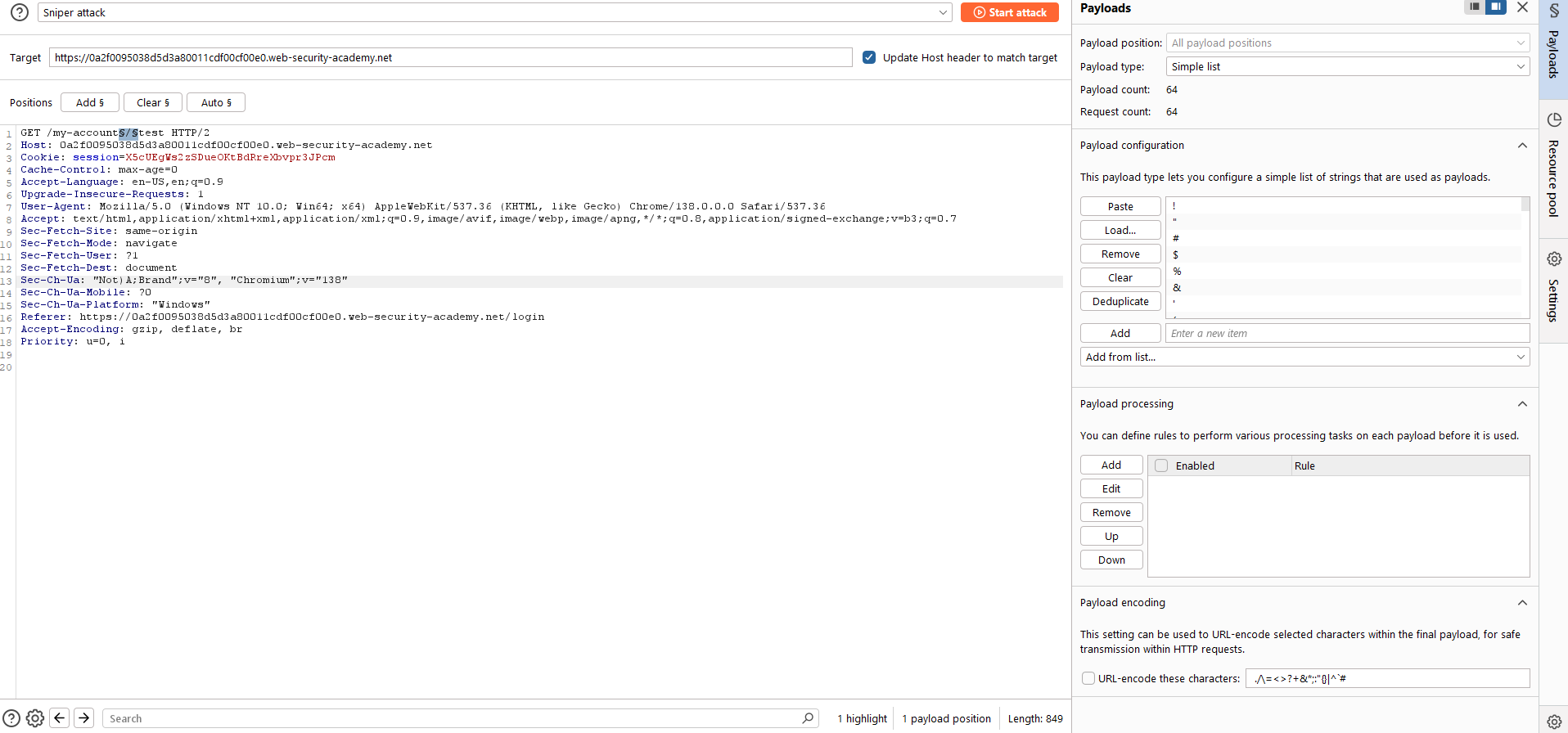This screenshot has height=733, width=1568.
Task: Open the Payload type Simple list dropdown
Action: (x=1347, y=66)
